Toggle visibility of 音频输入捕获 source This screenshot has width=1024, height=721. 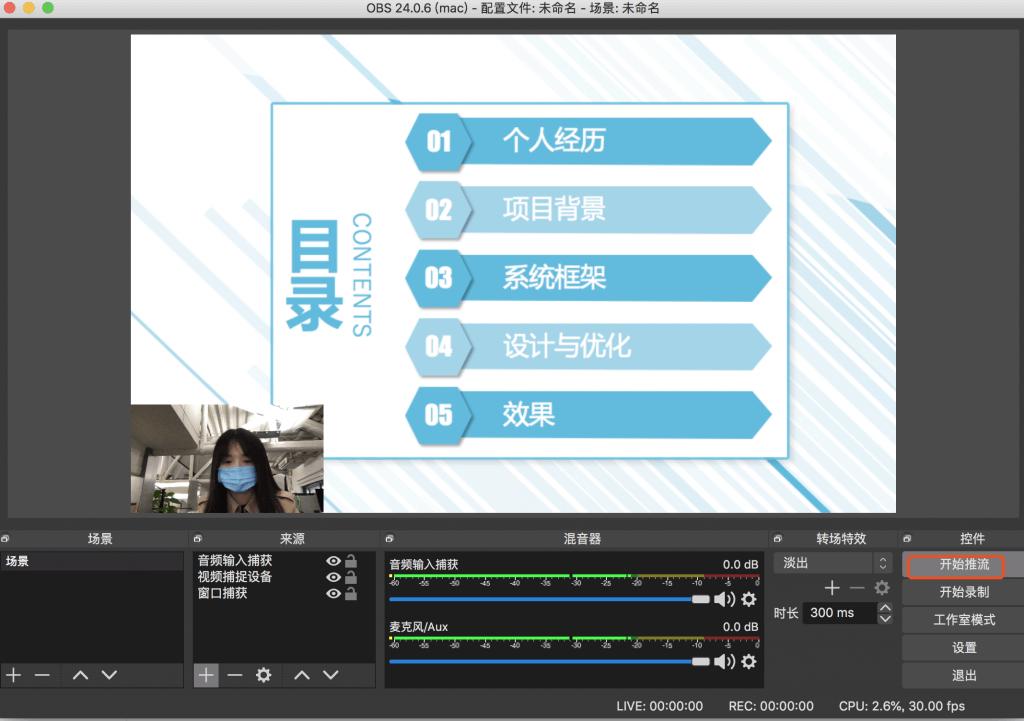[x=334, y=561]
